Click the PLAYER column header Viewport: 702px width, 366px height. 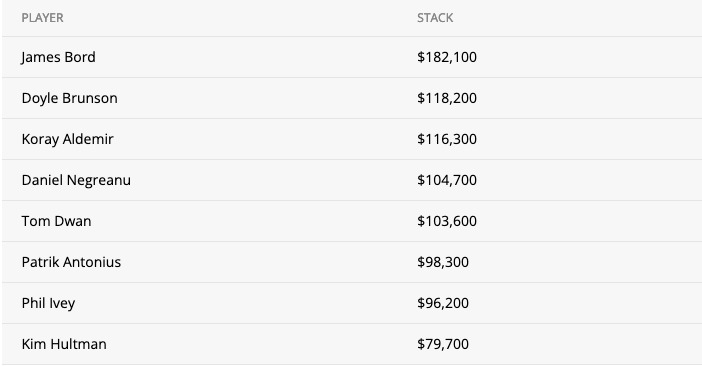click(x=43, y=18)
